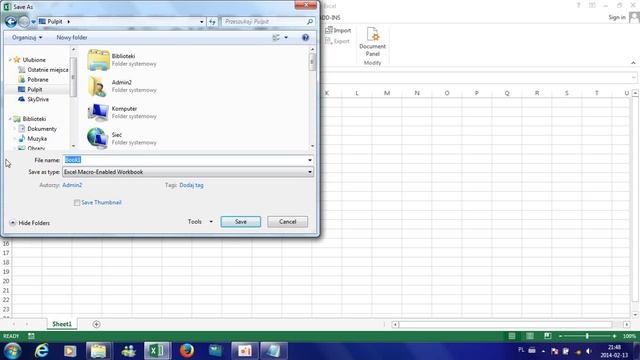
Task: Select row 20 header in Excel
Action: [6, 281]
